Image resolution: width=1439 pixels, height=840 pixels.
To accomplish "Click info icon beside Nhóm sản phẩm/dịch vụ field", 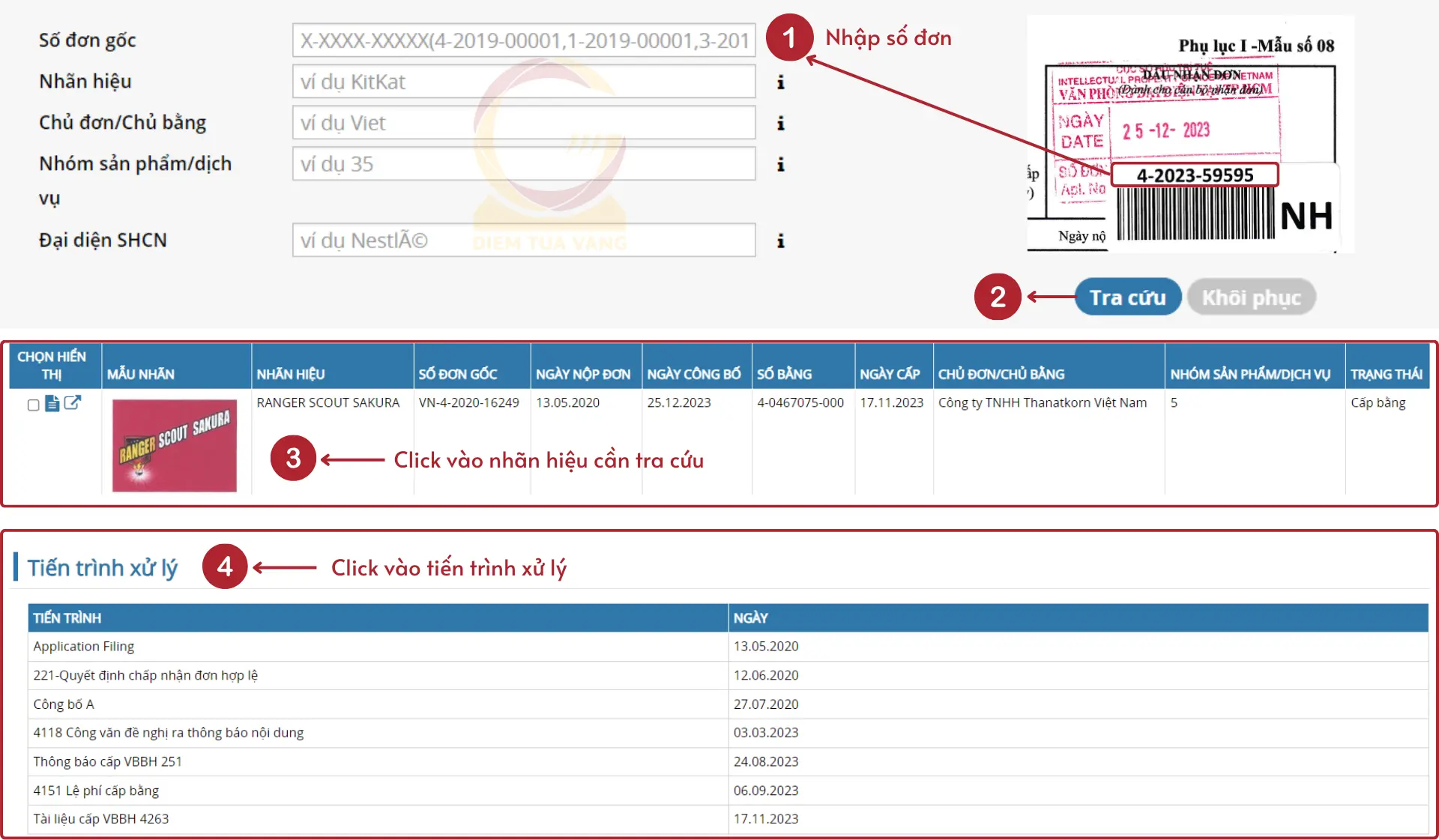I will [x=780, y=164].
